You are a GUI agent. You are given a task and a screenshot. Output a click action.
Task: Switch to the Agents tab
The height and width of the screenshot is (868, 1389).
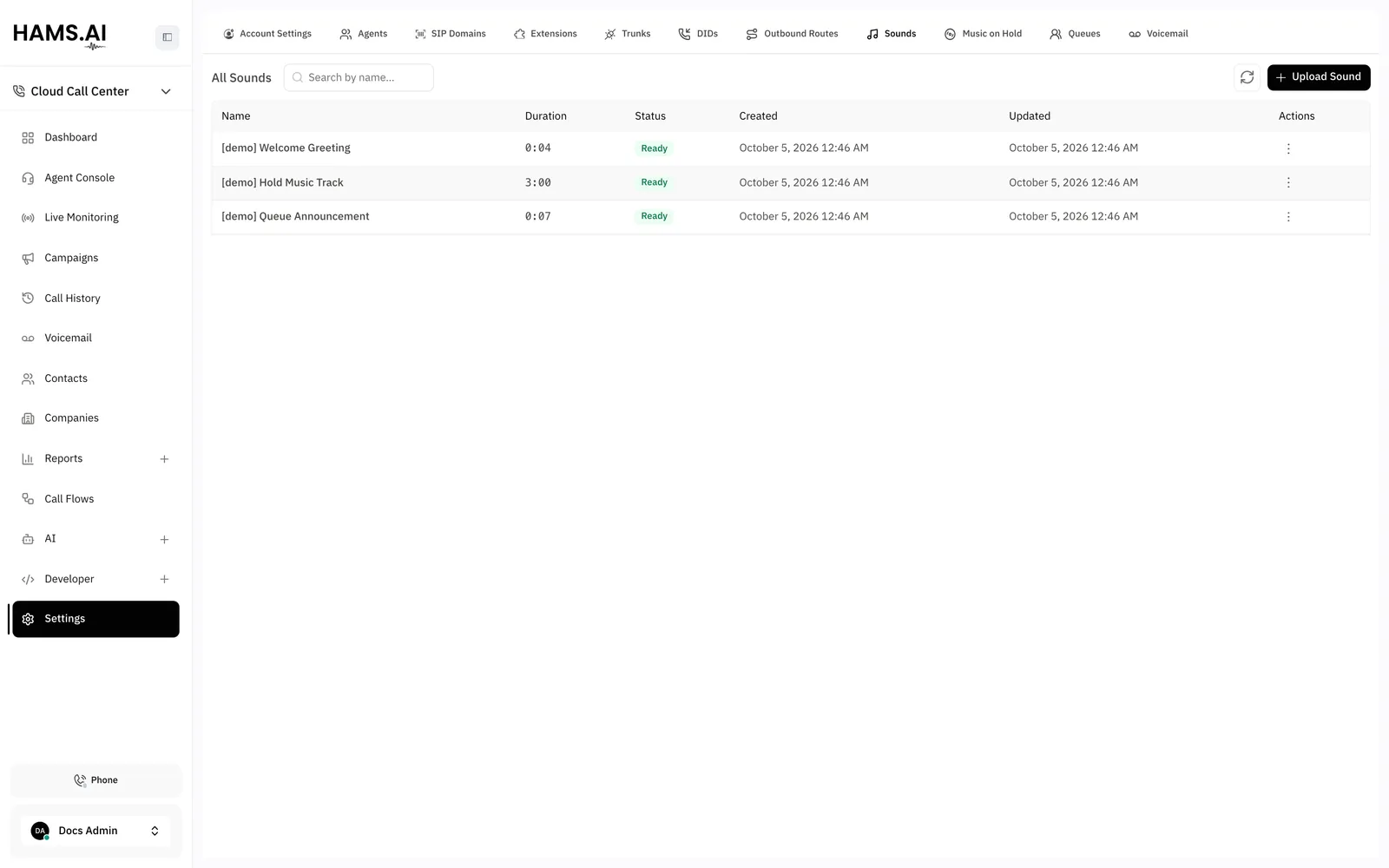pos(364,34)
